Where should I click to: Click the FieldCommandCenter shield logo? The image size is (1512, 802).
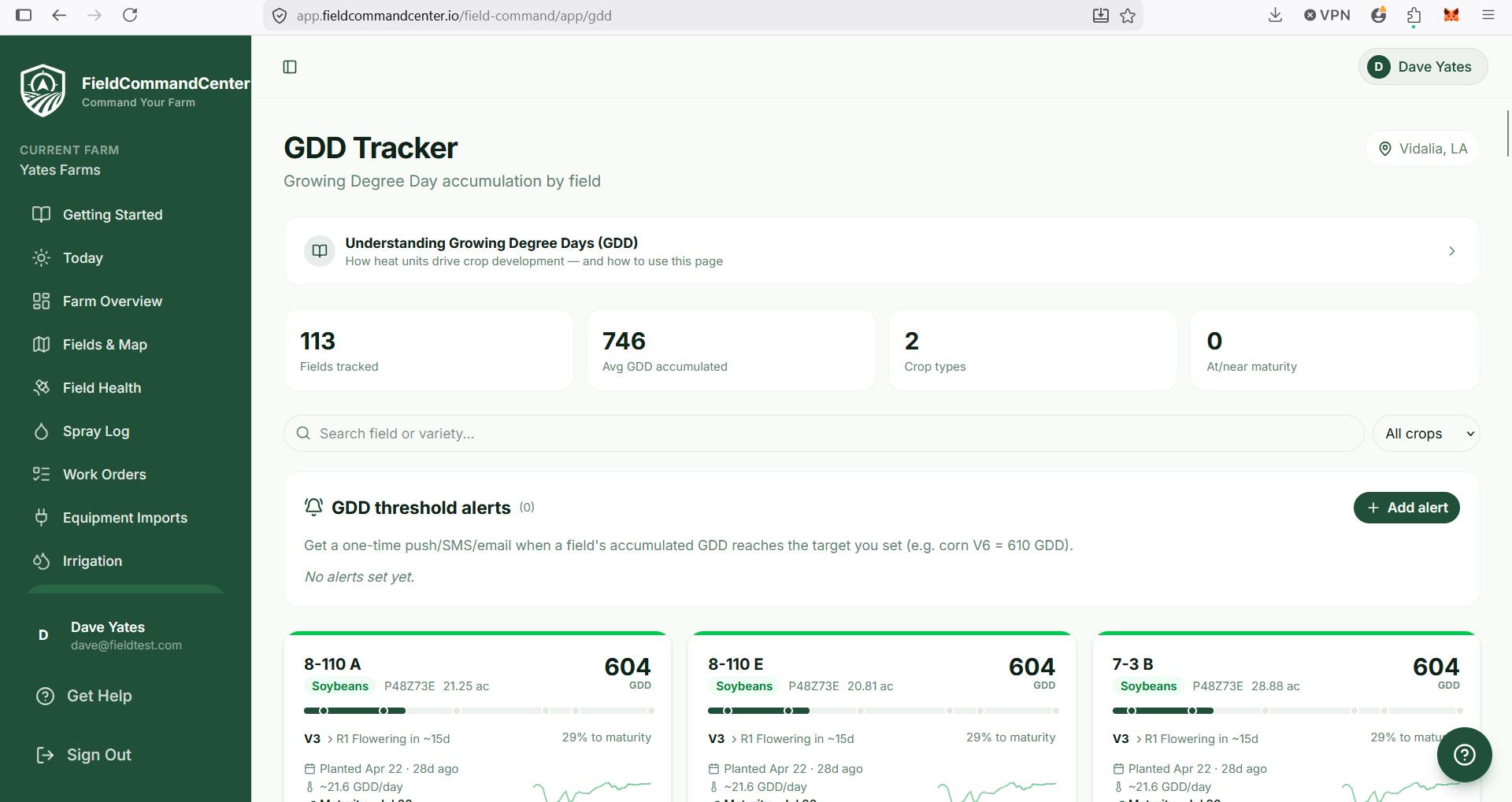43,91
